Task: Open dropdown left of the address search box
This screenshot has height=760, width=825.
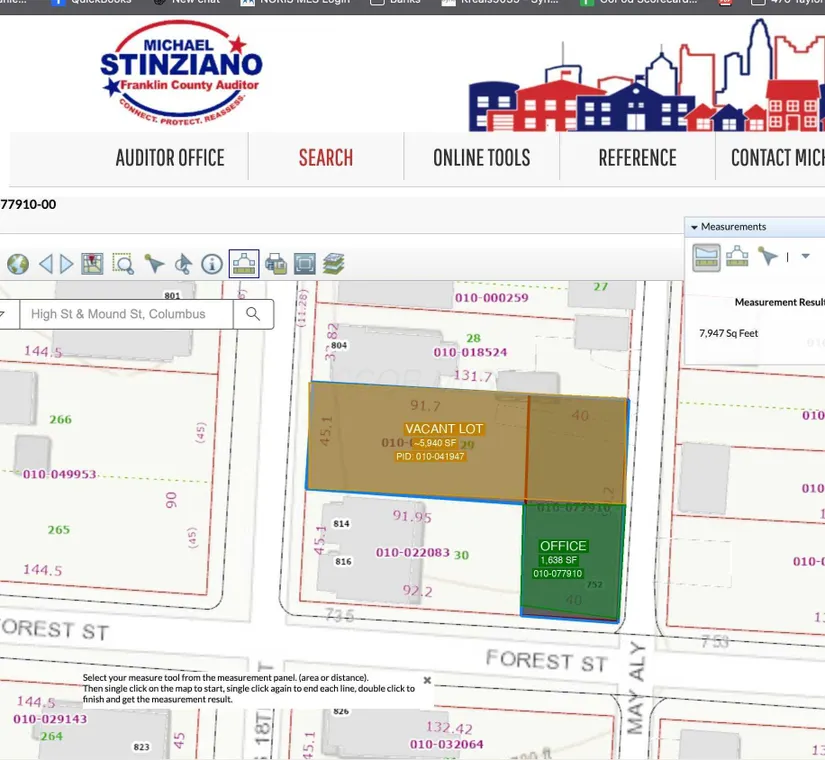Action: [4, 314]
